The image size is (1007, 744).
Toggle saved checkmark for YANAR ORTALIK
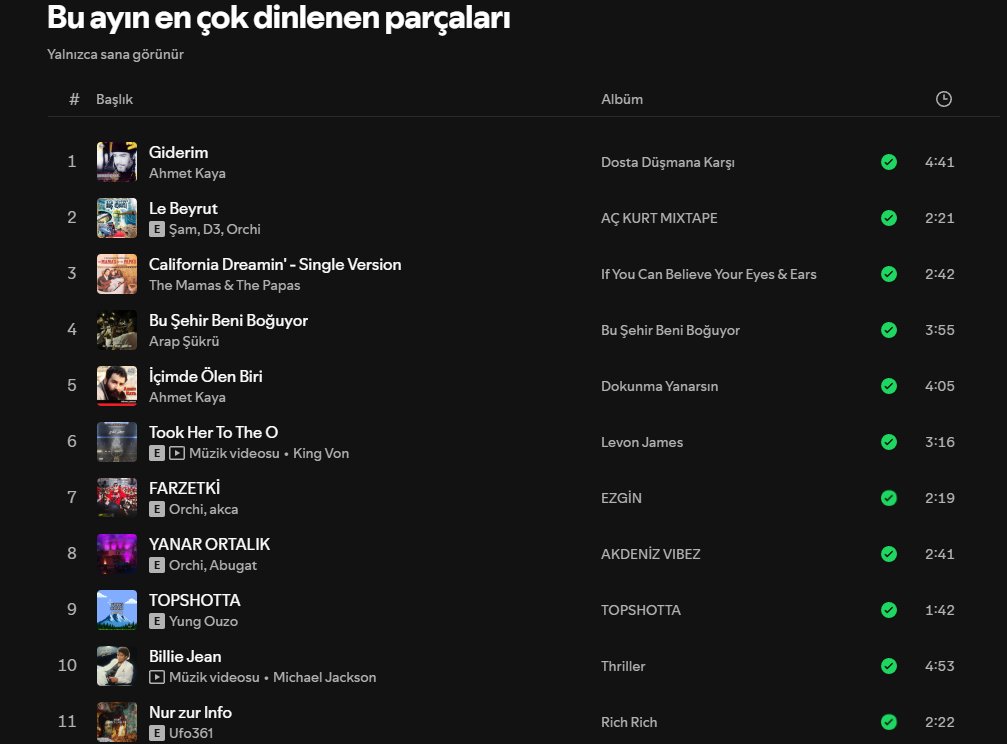[889, 554]
